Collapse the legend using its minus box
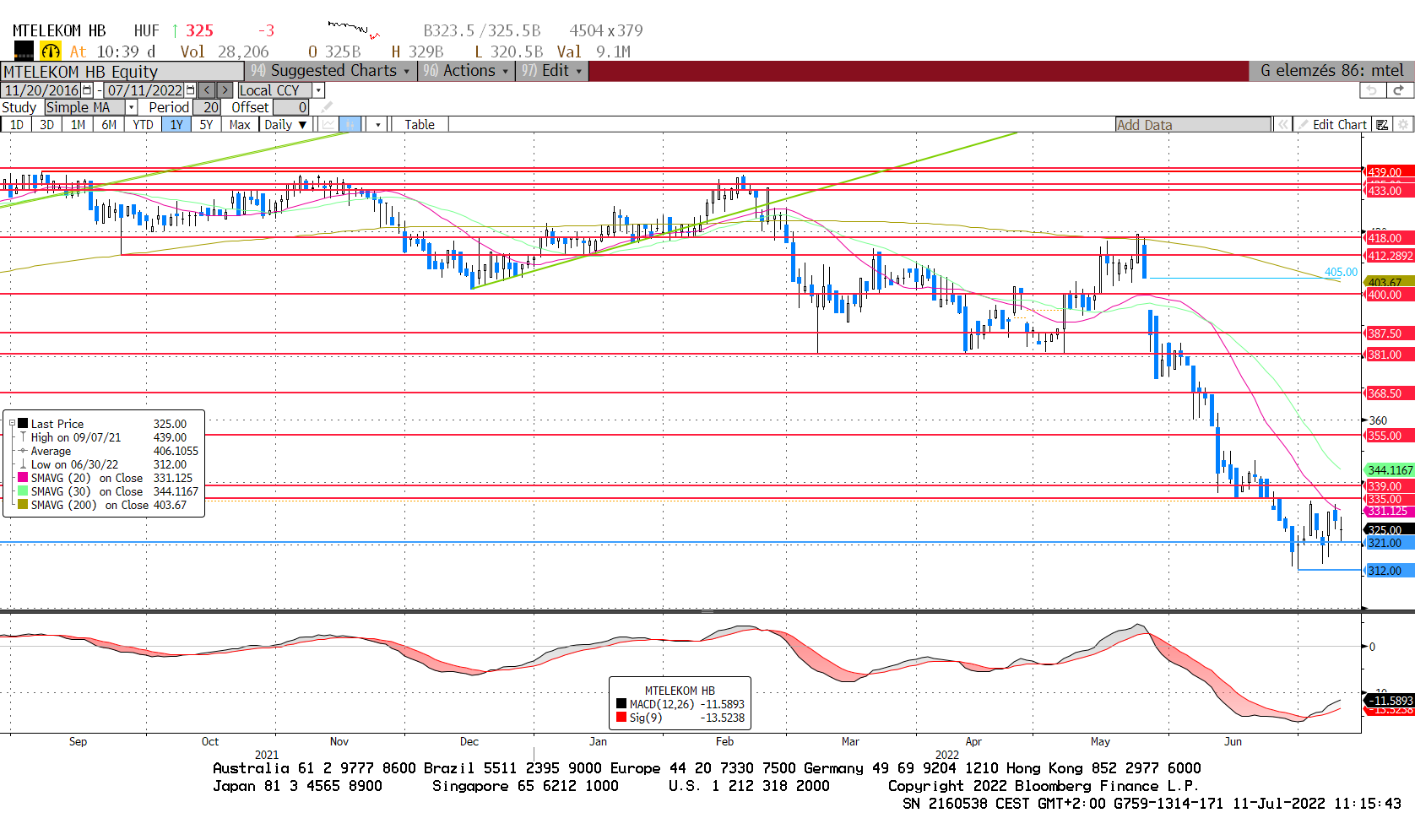 coord(13,424)
